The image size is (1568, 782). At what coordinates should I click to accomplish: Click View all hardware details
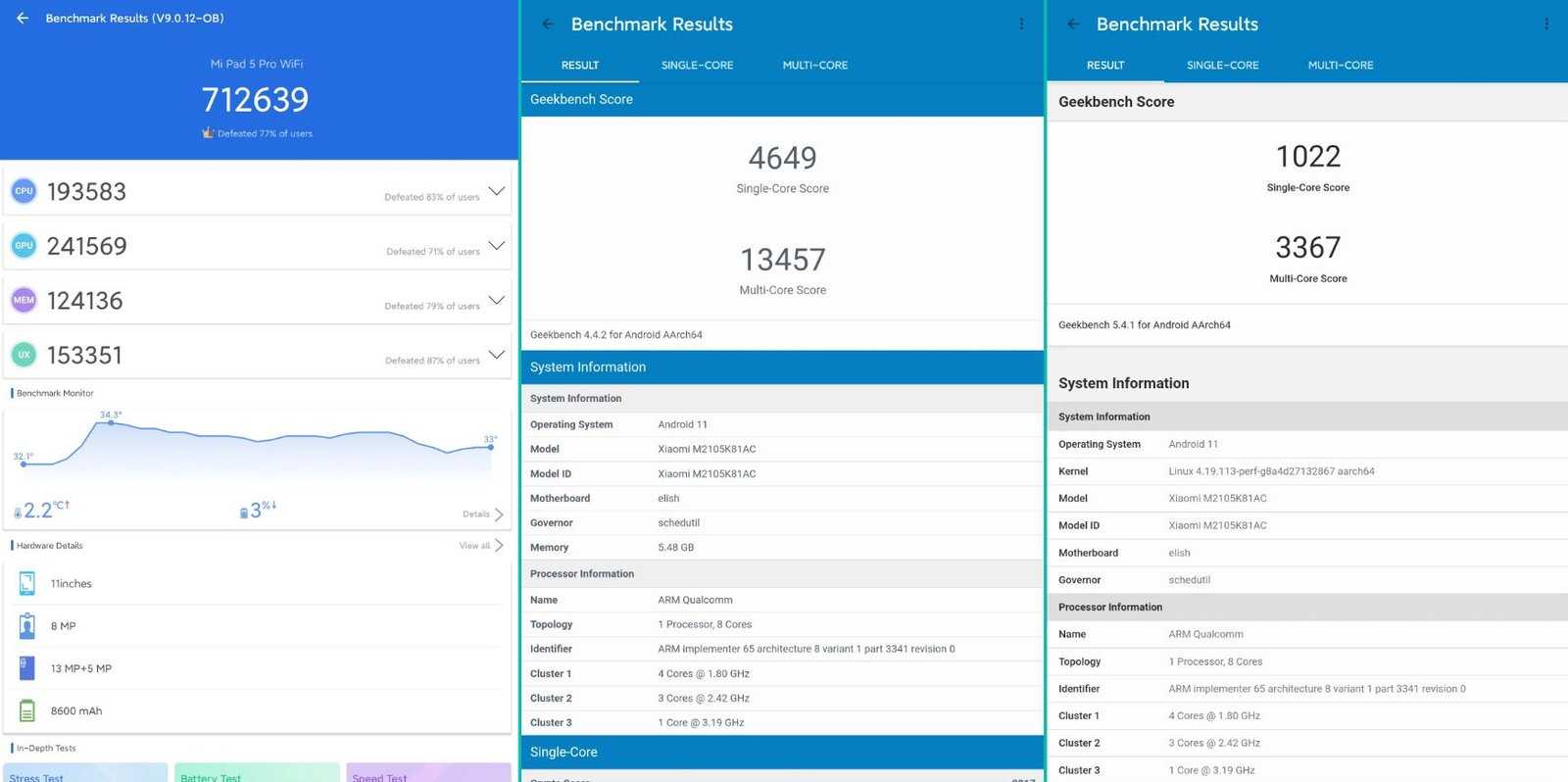[x=480, y=546]
